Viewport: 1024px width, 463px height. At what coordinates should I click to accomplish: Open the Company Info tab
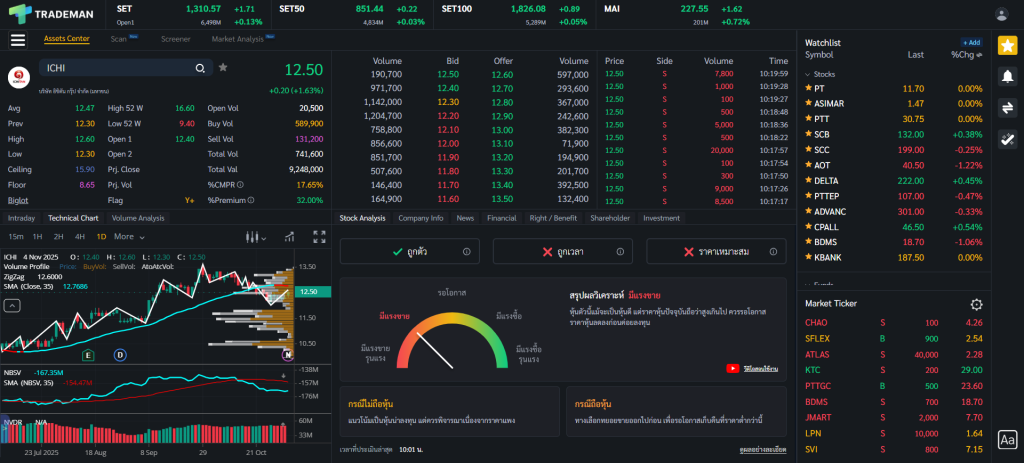click(420, 217)
